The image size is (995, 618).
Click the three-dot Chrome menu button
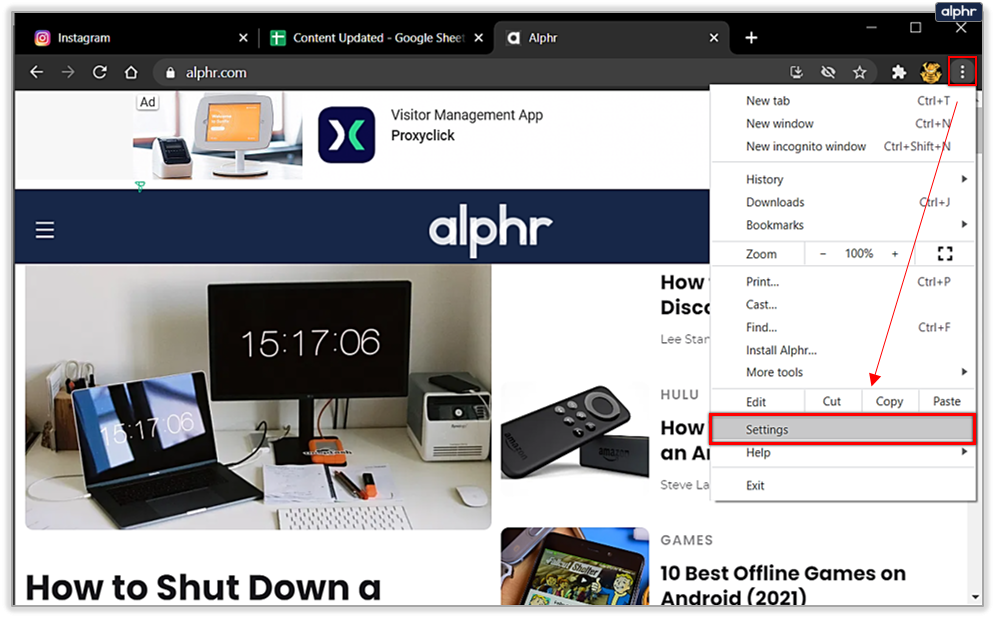(x=962, y=72)
